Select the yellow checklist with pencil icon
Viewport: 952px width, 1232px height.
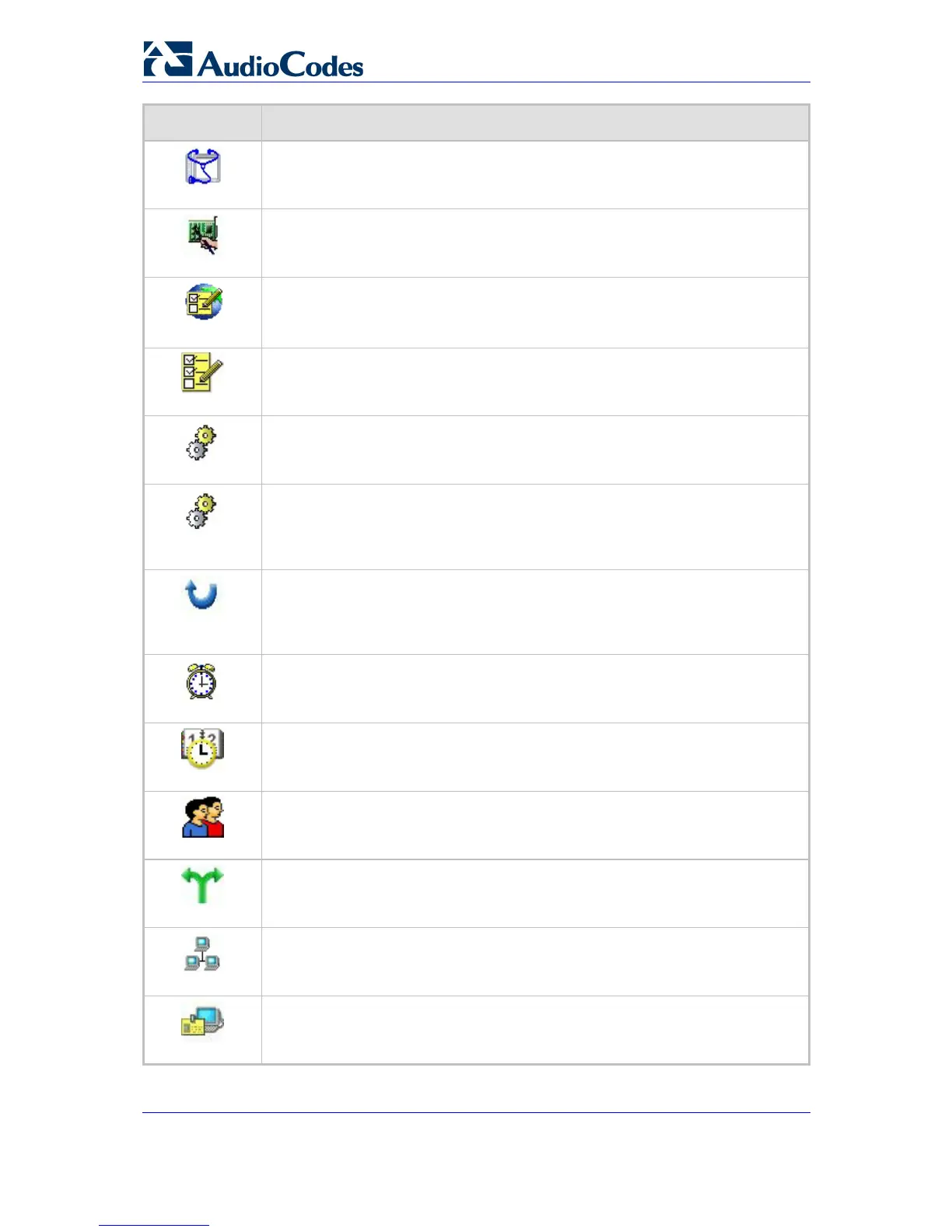[202, 372]
